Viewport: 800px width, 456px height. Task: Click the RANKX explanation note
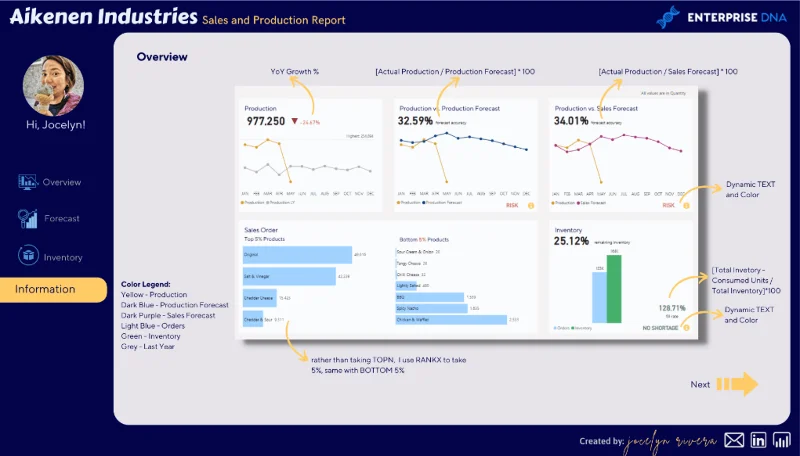pos(388,365)
